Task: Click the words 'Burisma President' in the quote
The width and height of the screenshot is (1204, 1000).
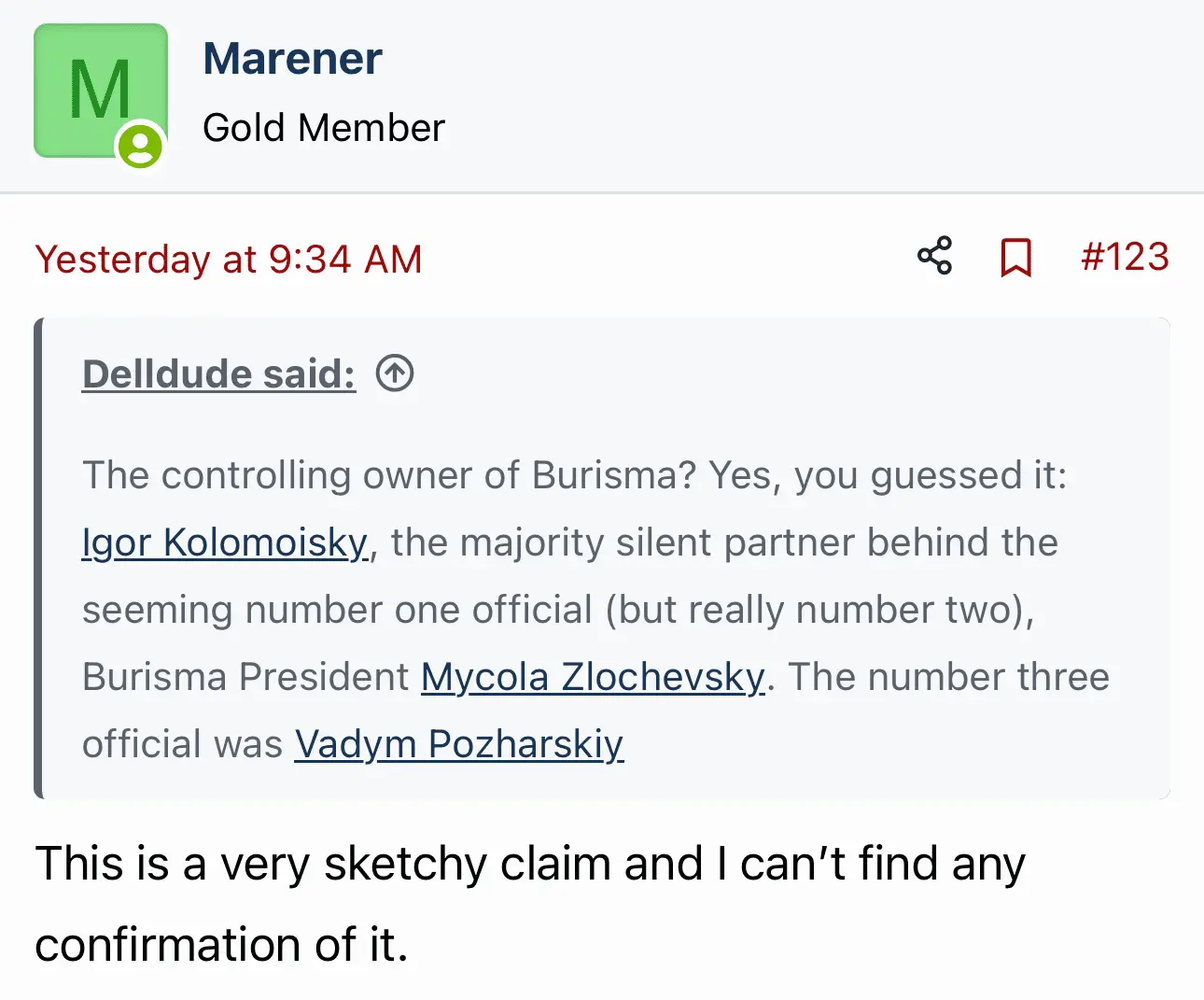Action: (x=245, y=677)
